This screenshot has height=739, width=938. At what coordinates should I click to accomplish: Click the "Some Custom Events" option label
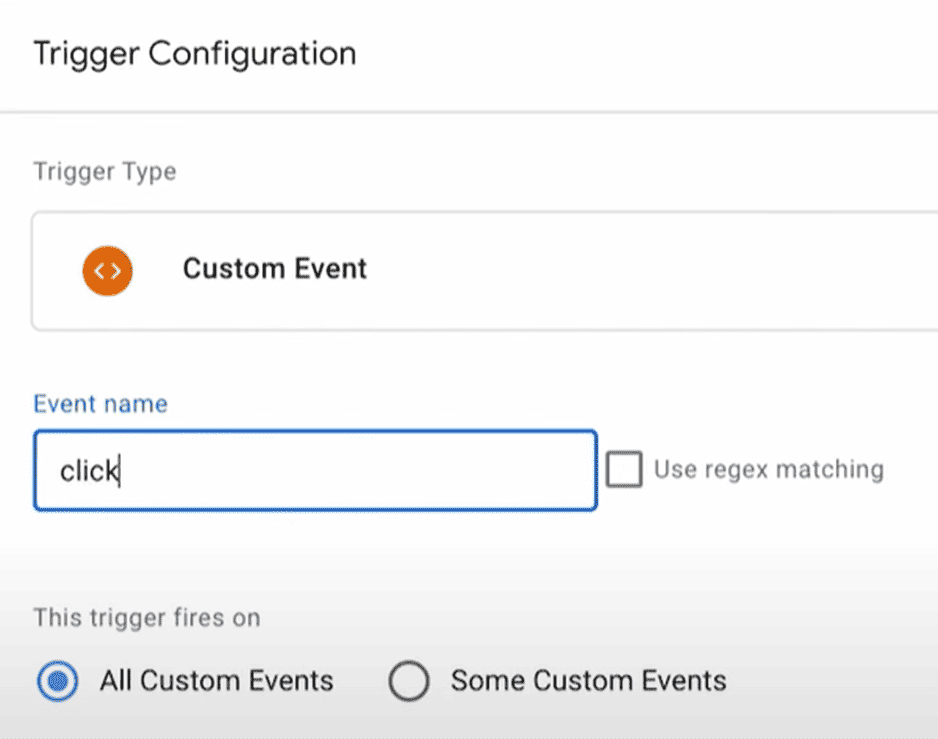click(588, 681)
